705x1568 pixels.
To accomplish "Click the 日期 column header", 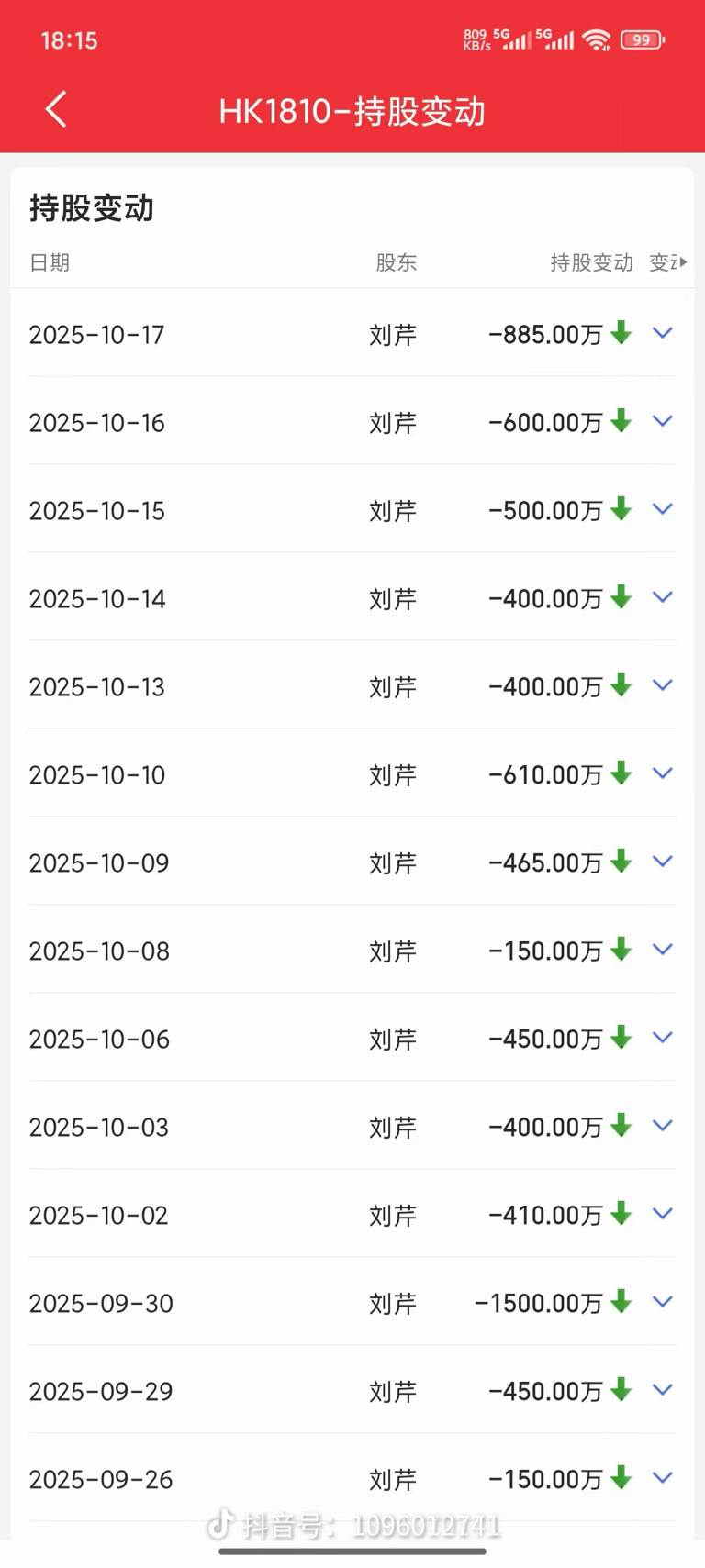I will click(x=50, y=262).
